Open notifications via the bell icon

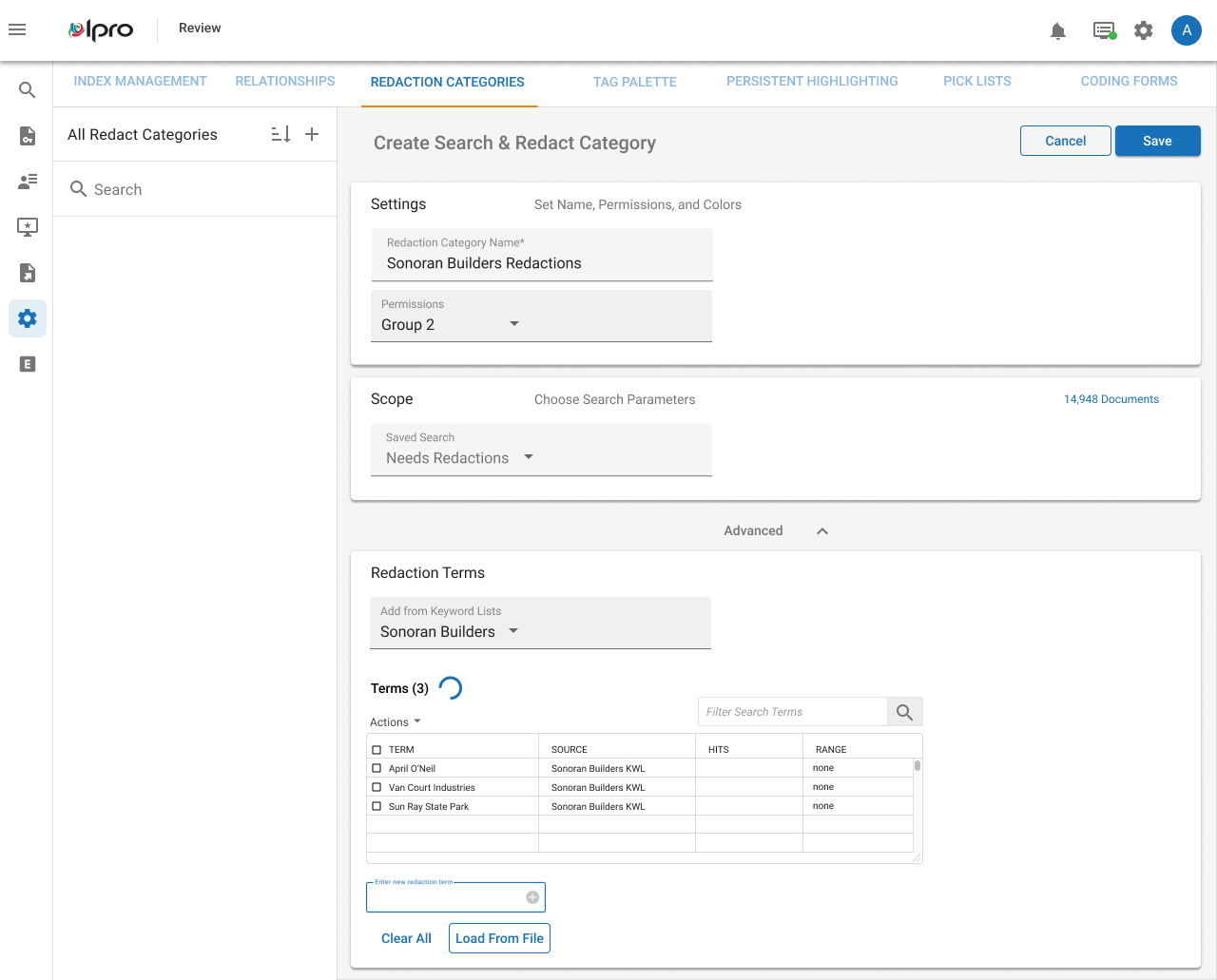coord(1057,30)
